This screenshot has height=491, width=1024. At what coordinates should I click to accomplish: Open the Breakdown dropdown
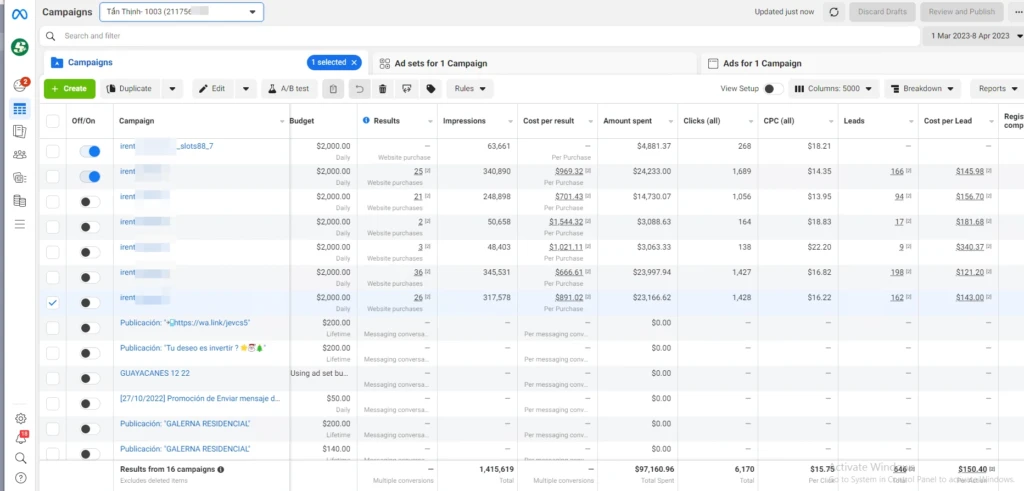(923, 89)
